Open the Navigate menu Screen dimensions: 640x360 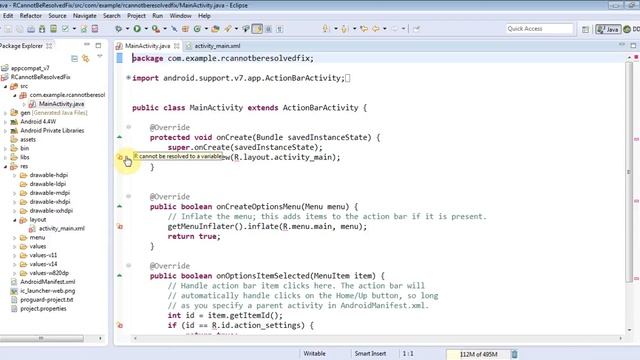pos(84,16)
